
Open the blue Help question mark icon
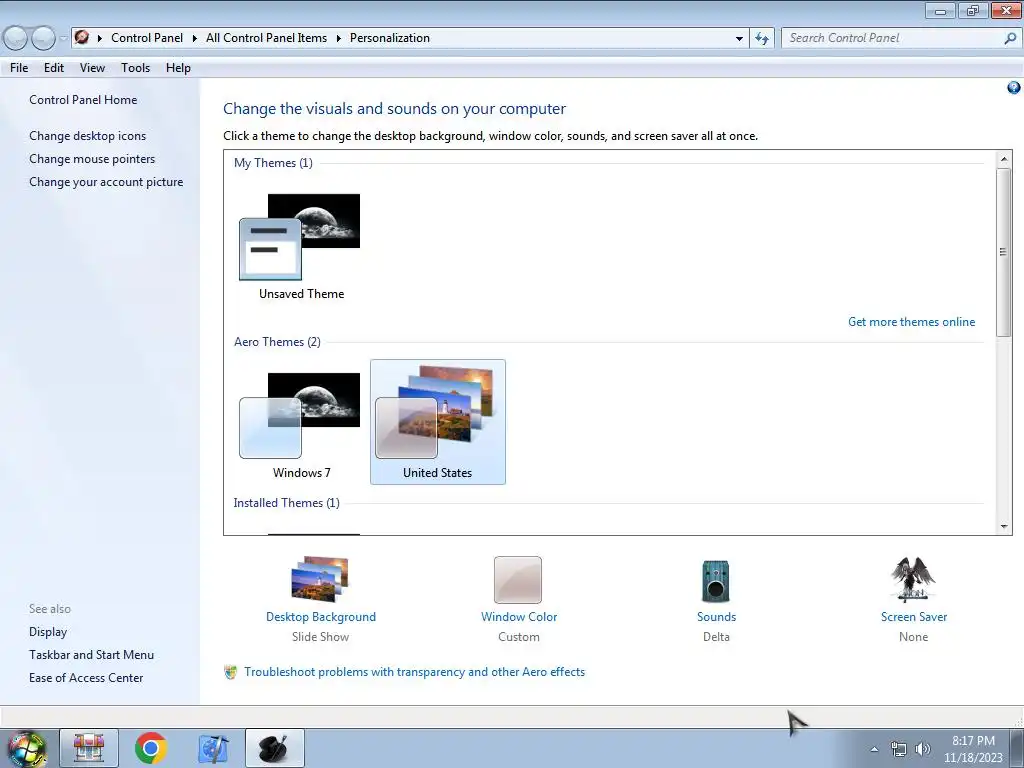pyautogui.click(x=1014, y=88)
